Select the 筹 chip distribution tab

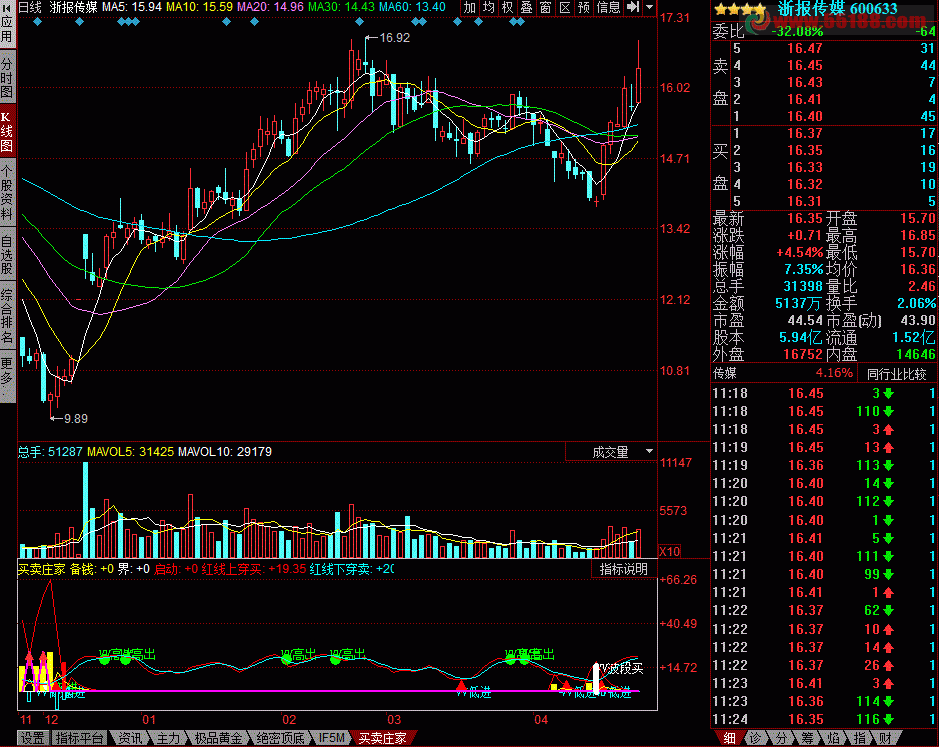point(808,739)
